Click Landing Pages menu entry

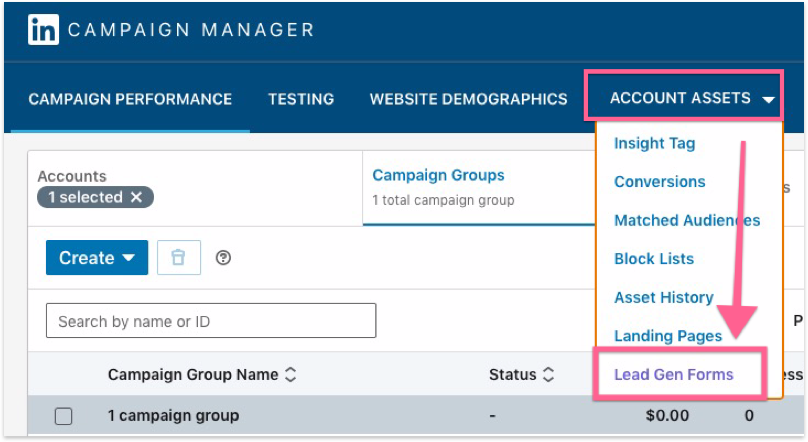(x=667, y=336)
